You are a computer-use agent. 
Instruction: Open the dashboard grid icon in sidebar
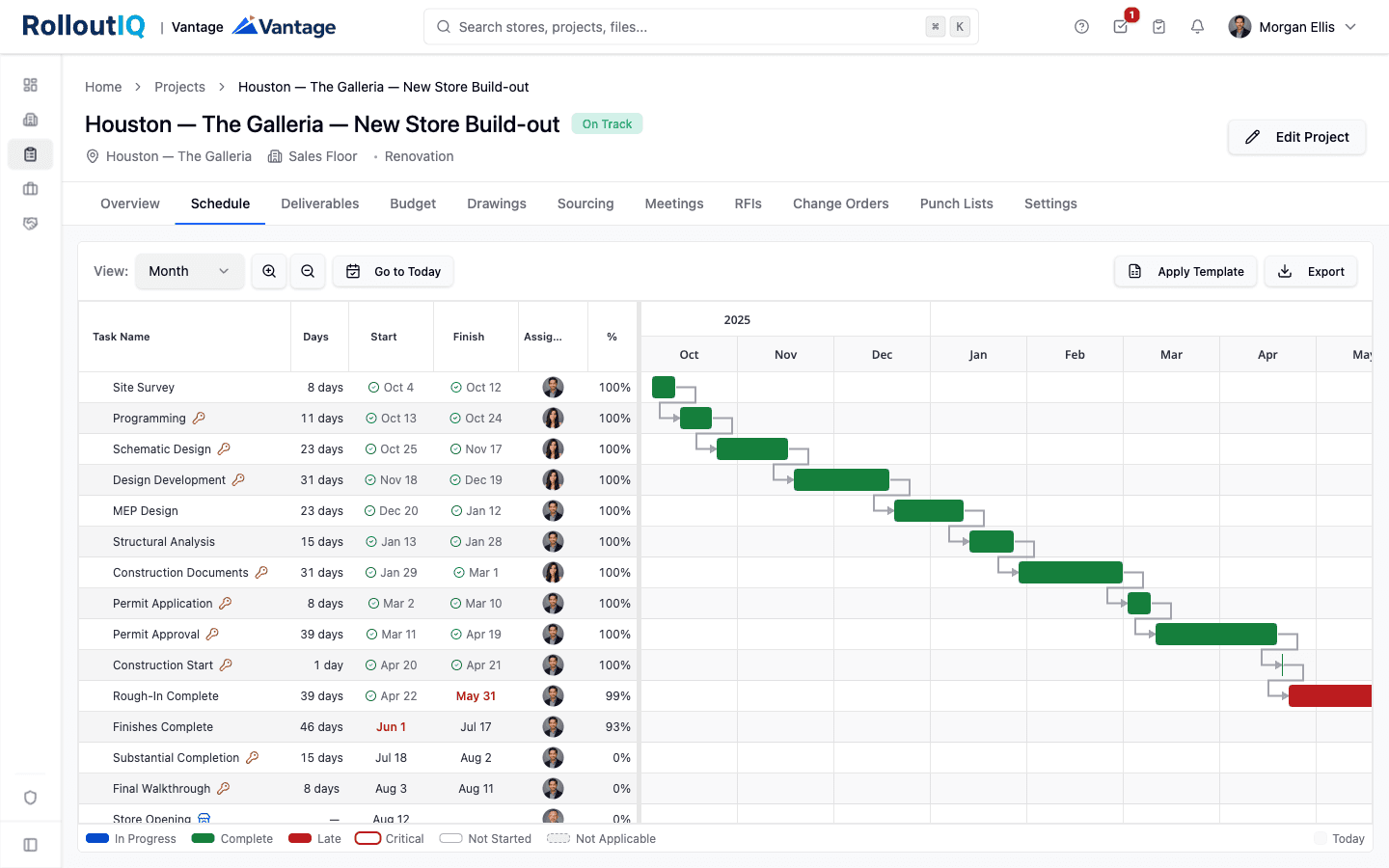[x=30, y=85]
